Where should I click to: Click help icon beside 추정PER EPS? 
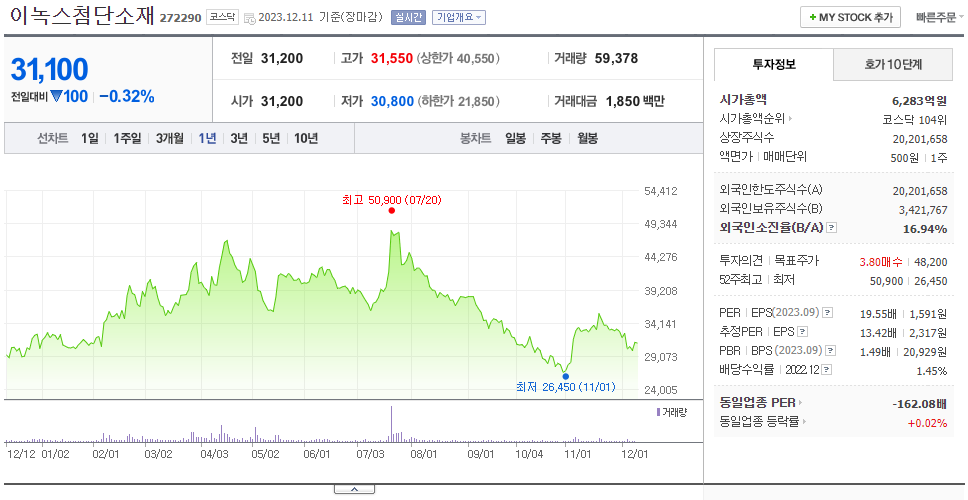pos(802,332)
